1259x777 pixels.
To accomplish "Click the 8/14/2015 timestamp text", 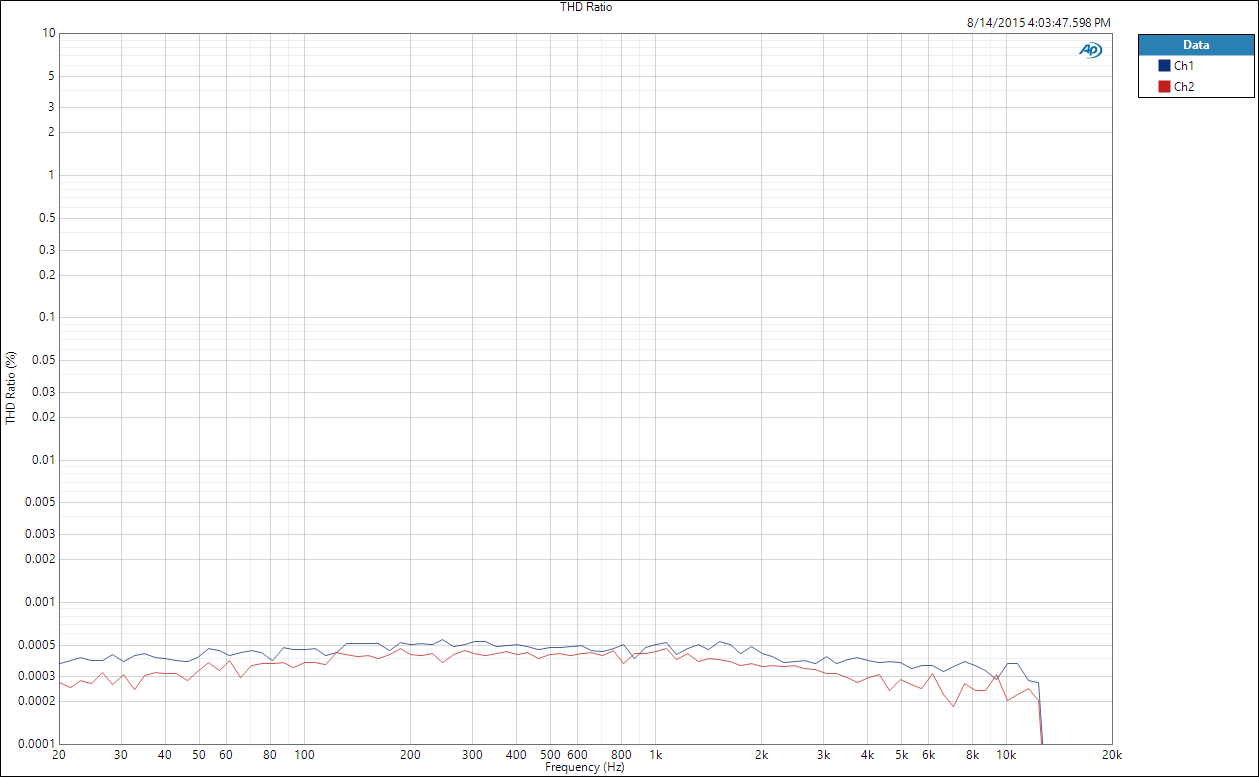I will [1039, 22].
